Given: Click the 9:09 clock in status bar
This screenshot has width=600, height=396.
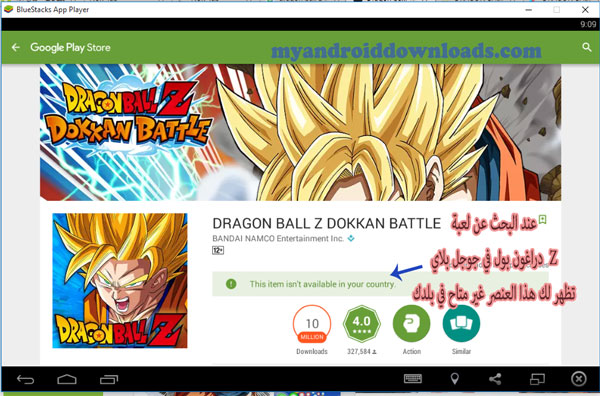Looking at the screenshot, I should (588, 24).
